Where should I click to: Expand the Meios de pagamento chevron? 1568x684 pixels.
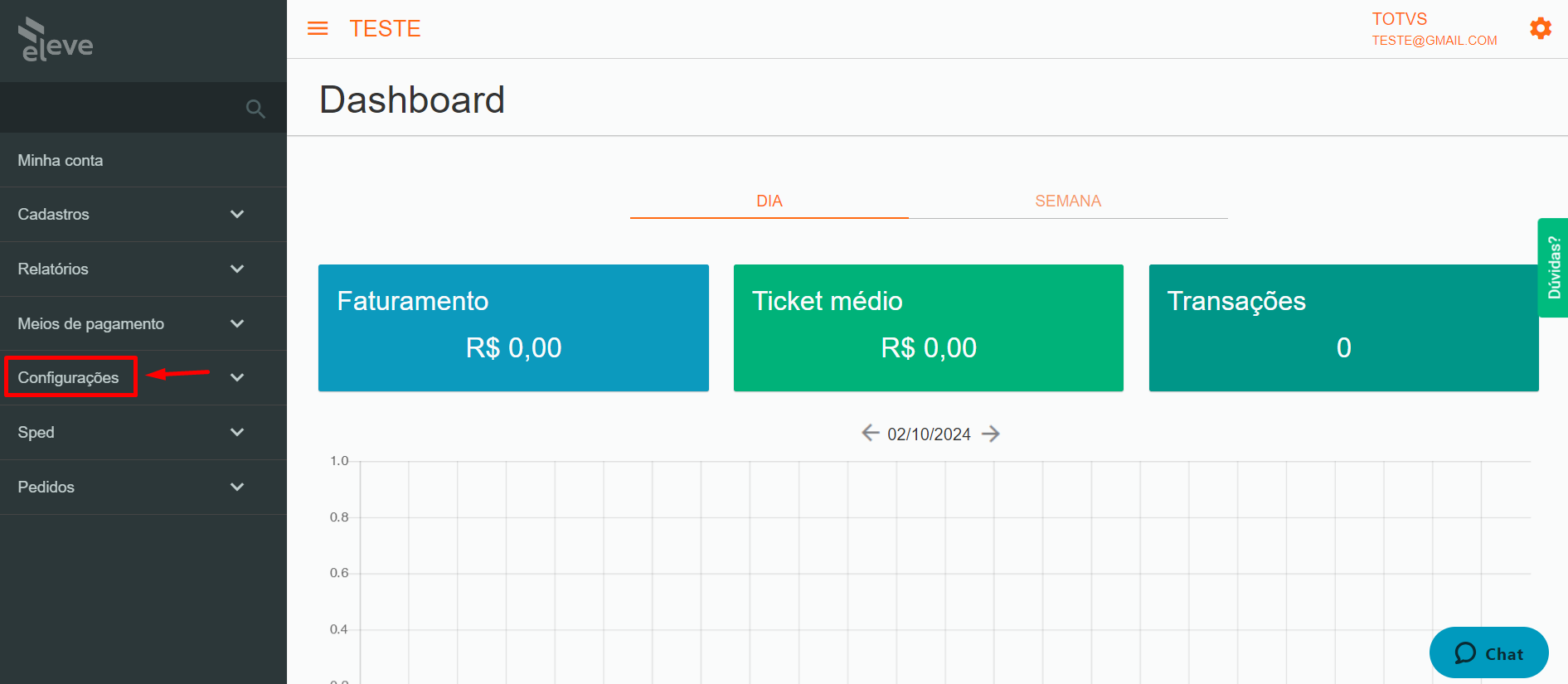click(x=237, y=323)
